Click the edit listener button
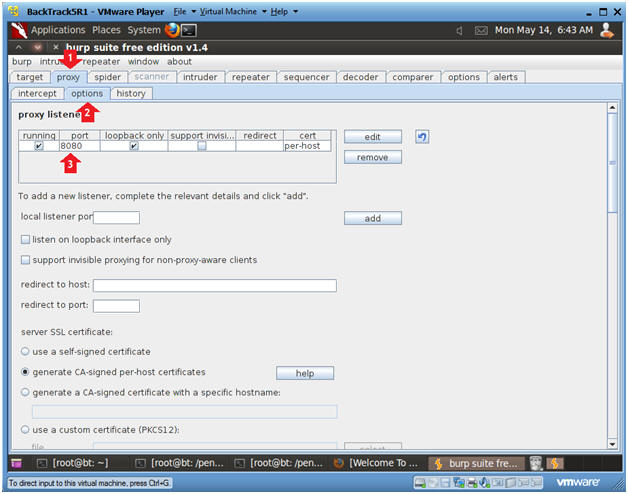The image size is (628, 494). point(372,137)
